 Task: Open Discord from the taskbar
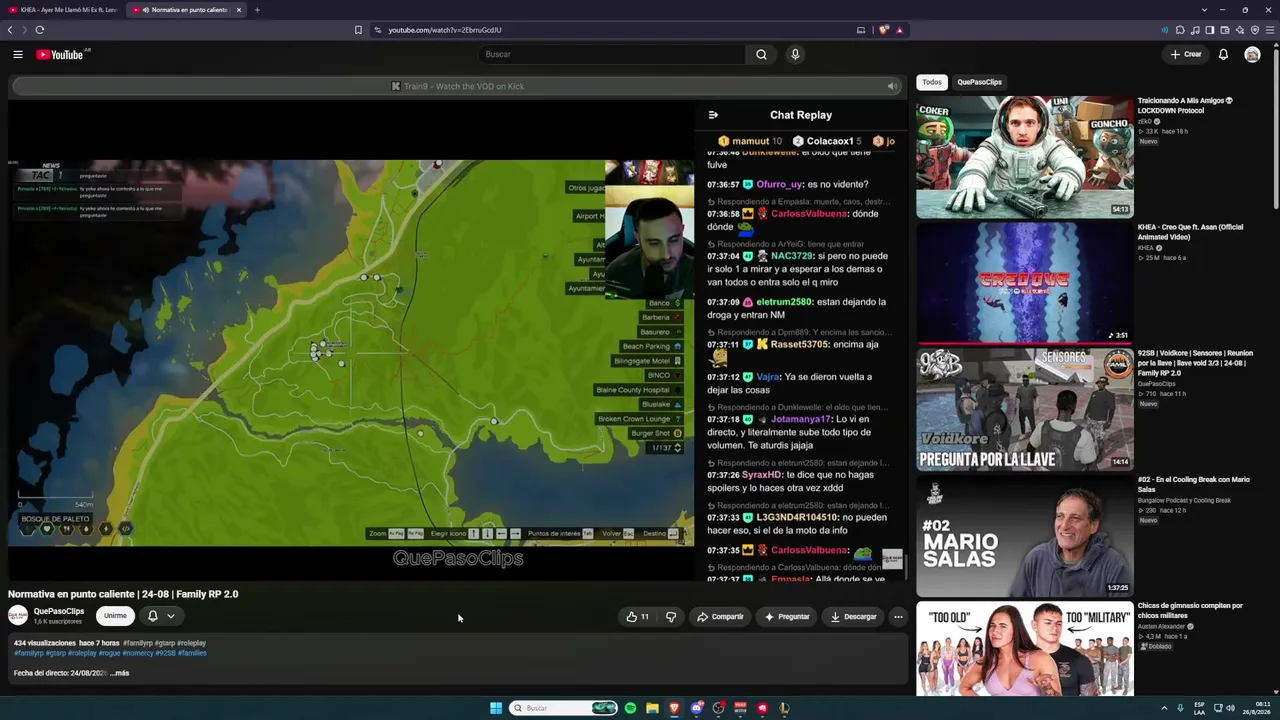[697, 708]
